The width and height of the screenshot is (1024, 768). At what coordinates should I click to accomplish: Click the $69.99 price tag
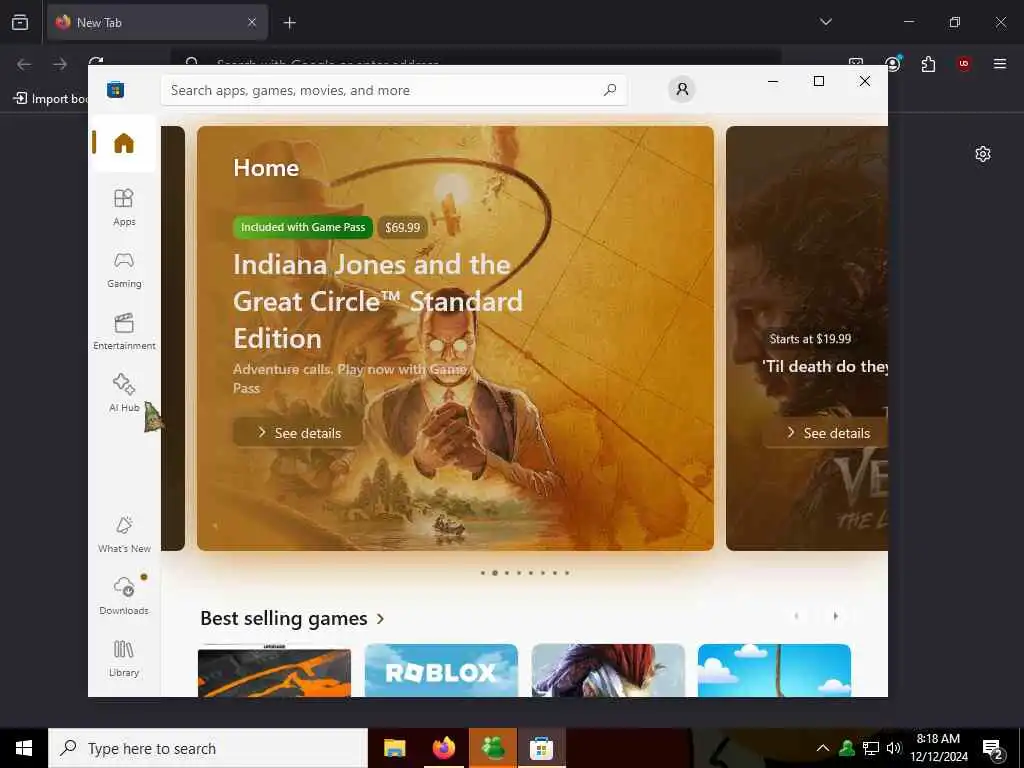402,227
